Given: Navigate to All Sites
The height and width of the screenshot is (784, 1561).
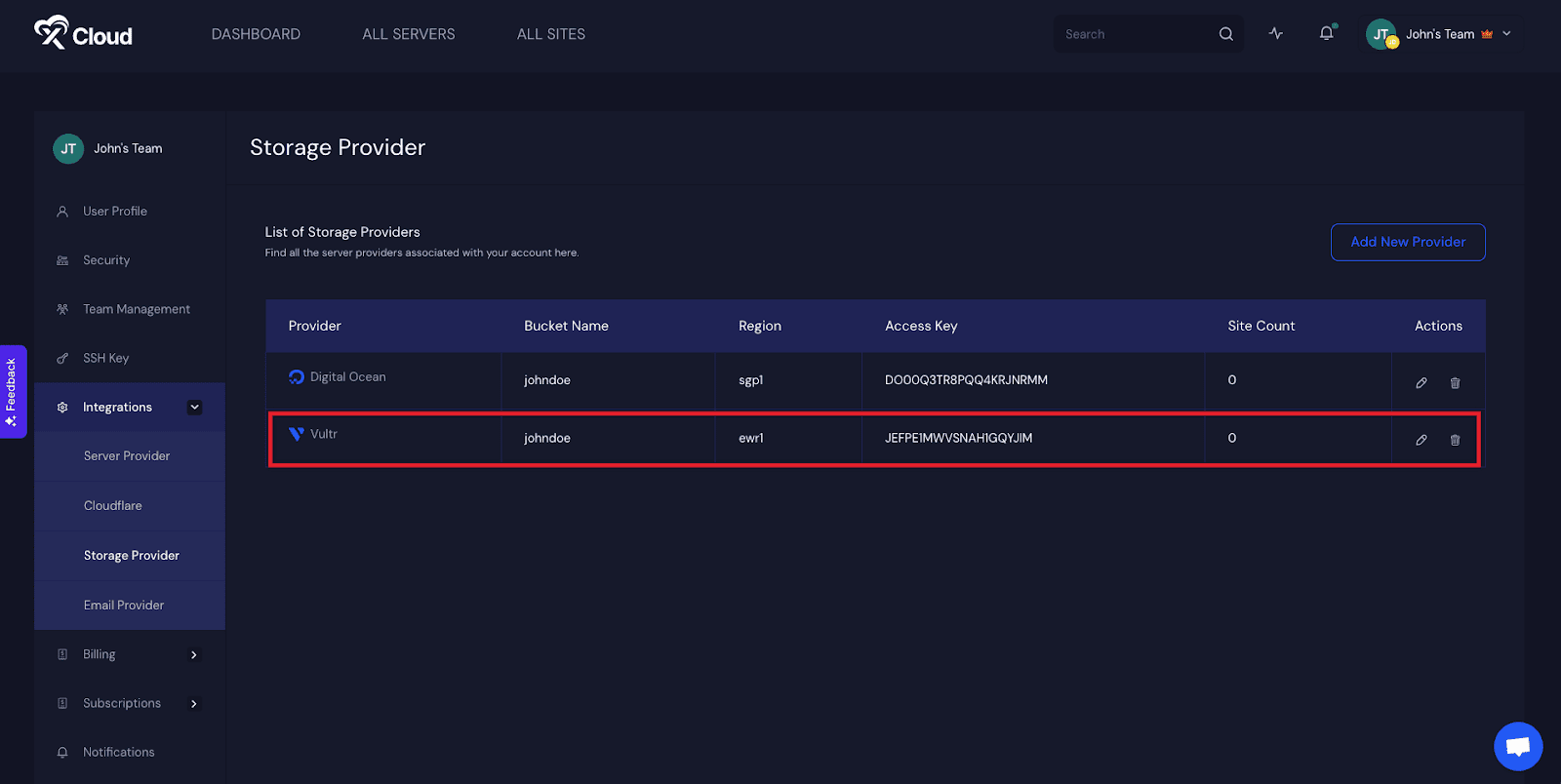Looking at the screenshot, I should click(550, 34).
